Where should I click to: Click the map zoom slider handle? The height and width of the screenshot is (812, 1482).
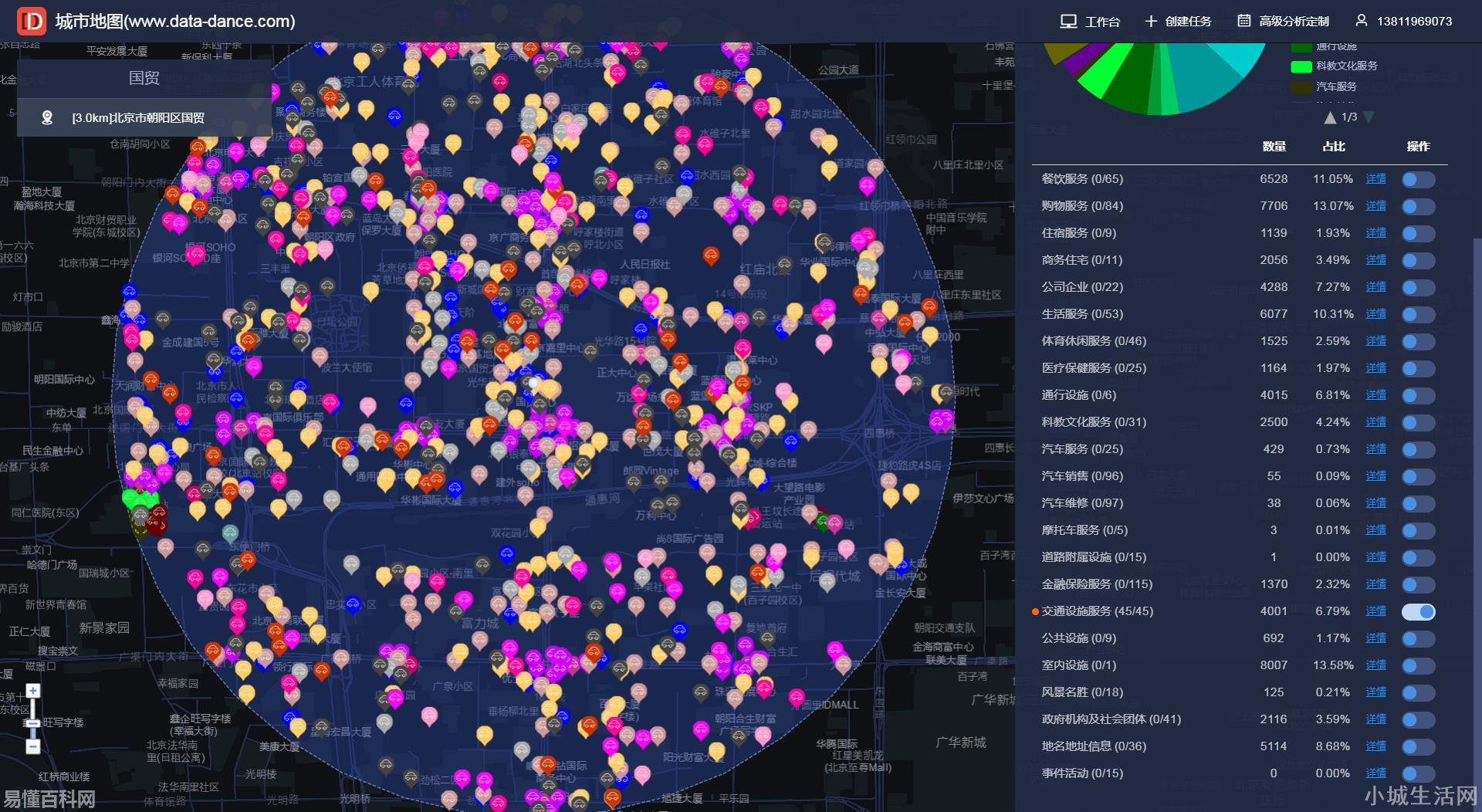[x=32, y=723]
